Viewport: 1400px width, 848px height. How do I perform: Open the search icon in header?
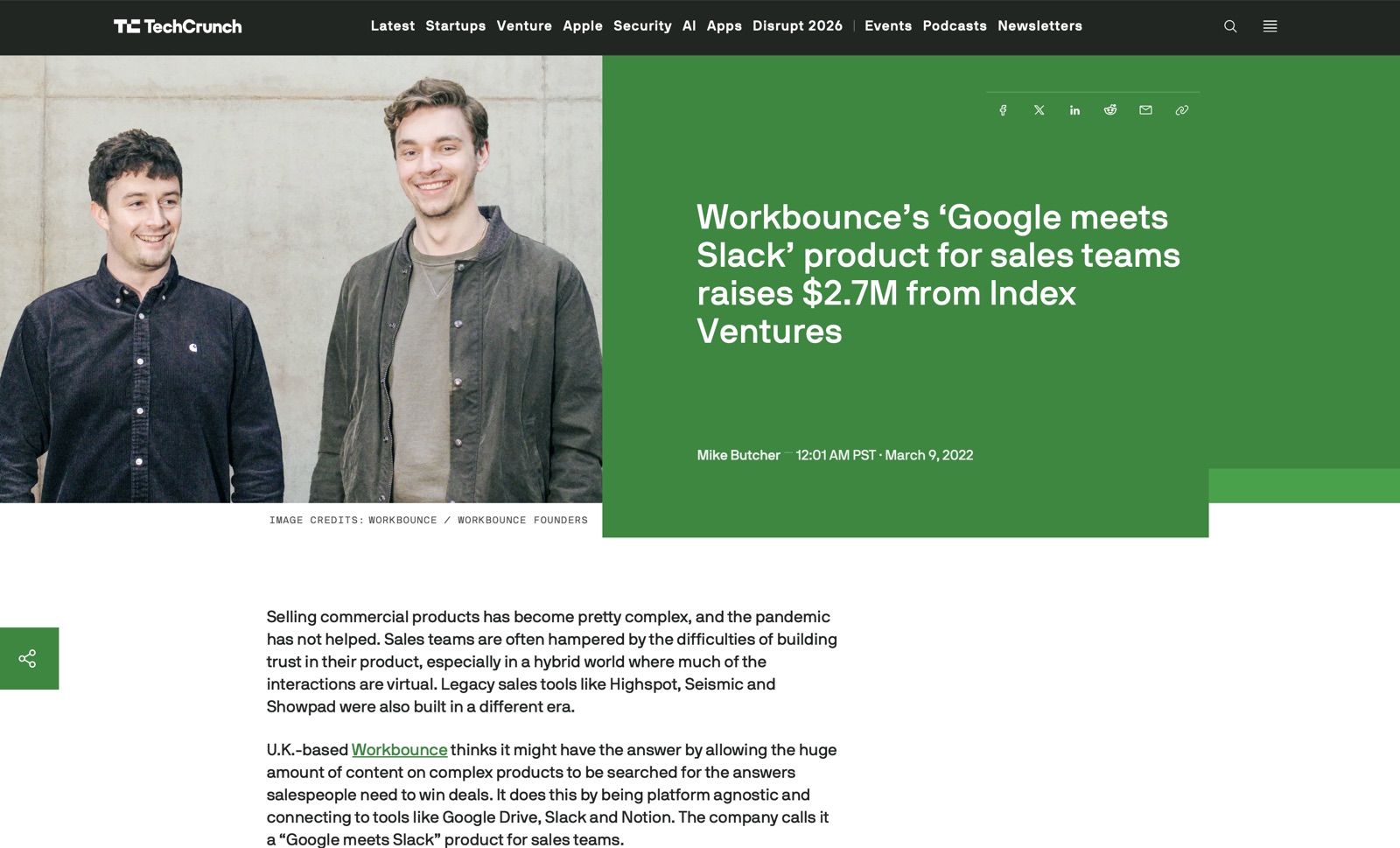(1230, 26)
